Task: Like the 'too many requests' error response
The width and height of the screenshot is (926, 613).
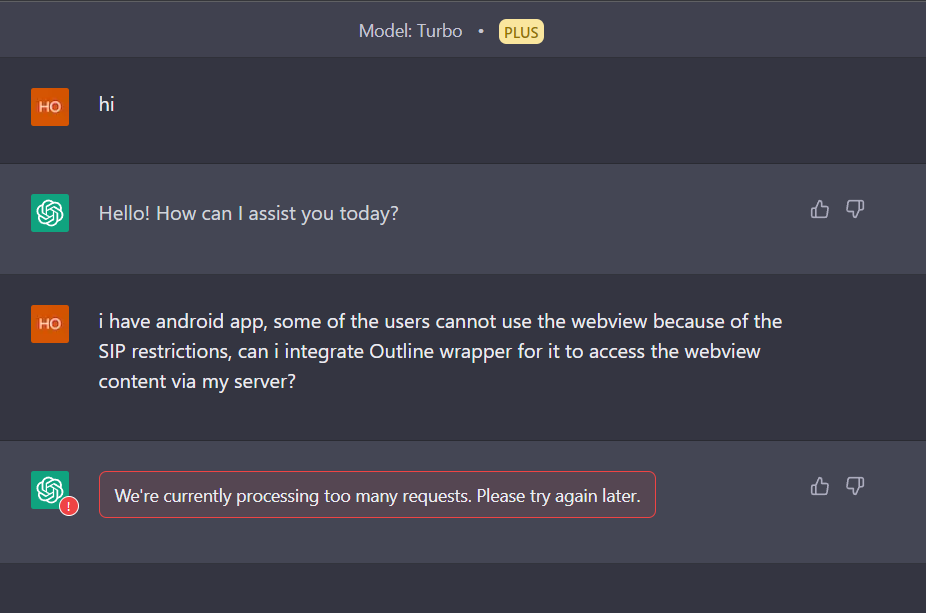Action: (x=820, y=487)
